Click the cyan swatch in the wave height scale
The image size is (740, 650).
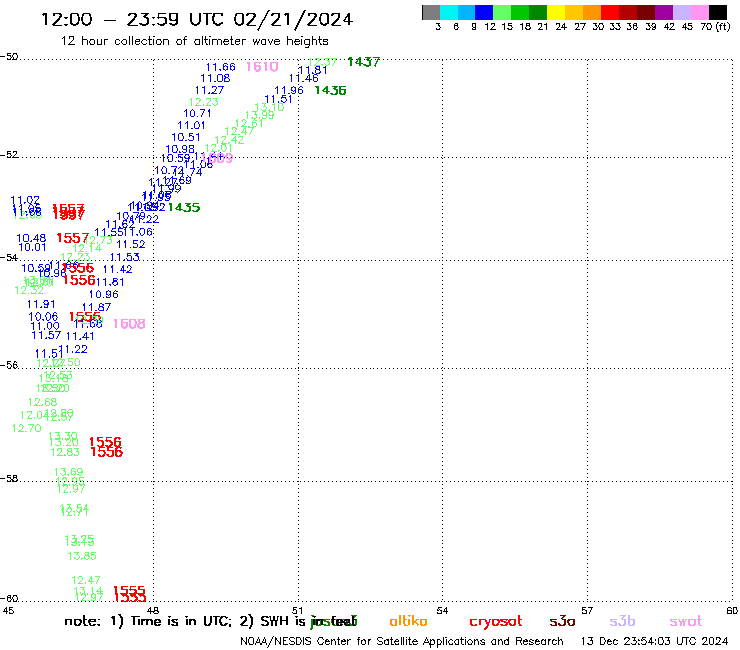tap(449, 12)
